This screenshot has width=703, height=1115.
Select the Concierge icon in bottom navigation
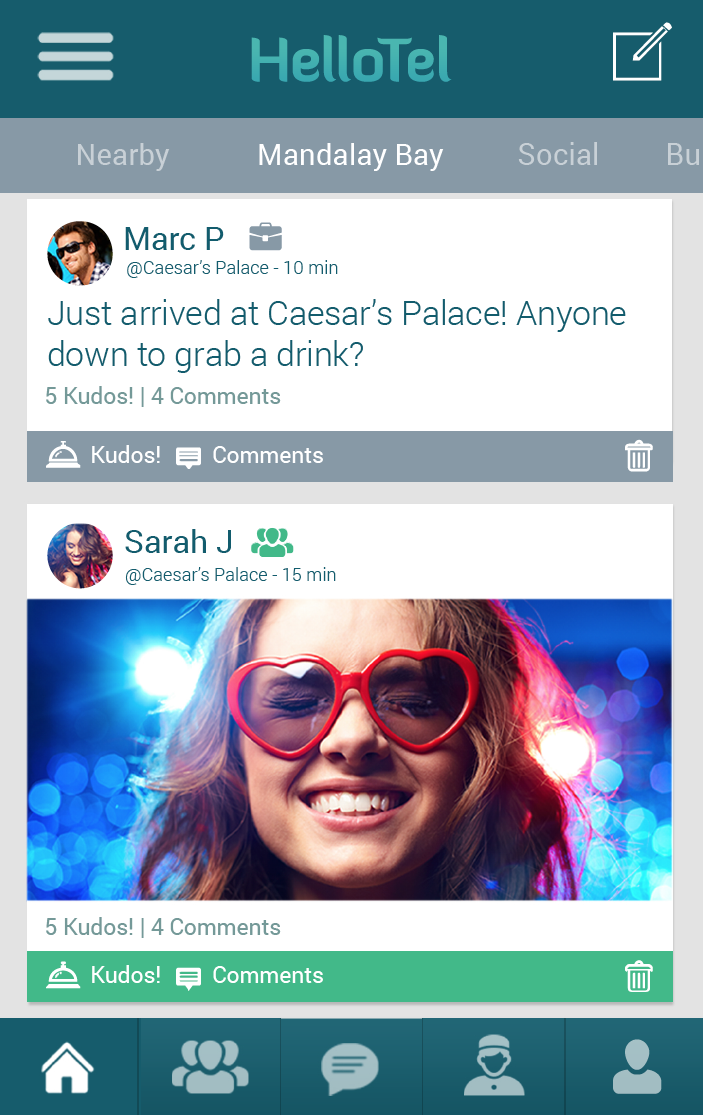(492, 1067)
